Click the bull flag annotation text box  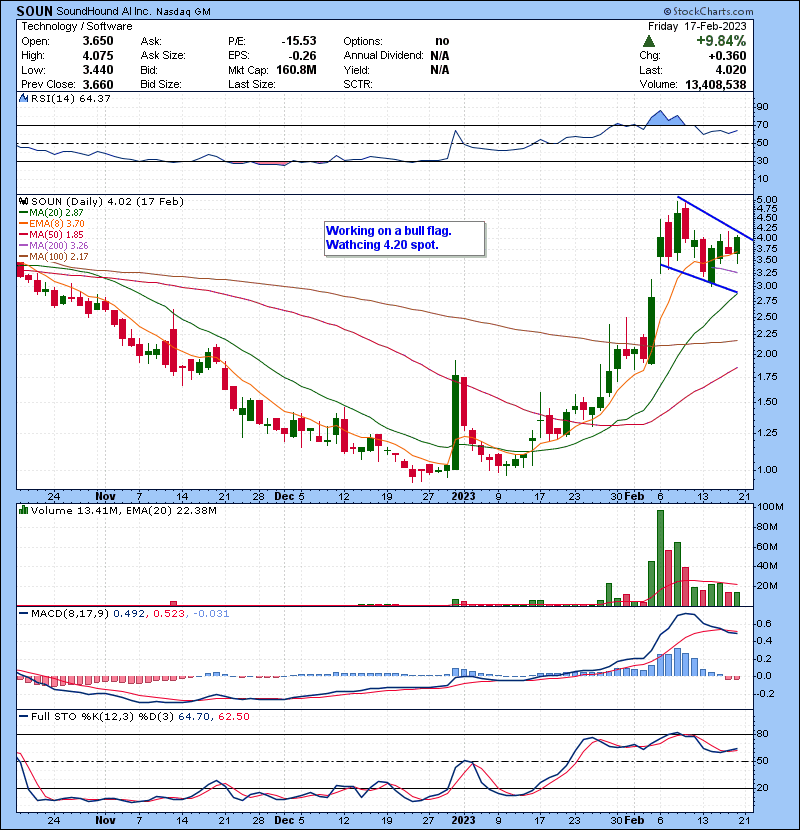pos(403,238)
